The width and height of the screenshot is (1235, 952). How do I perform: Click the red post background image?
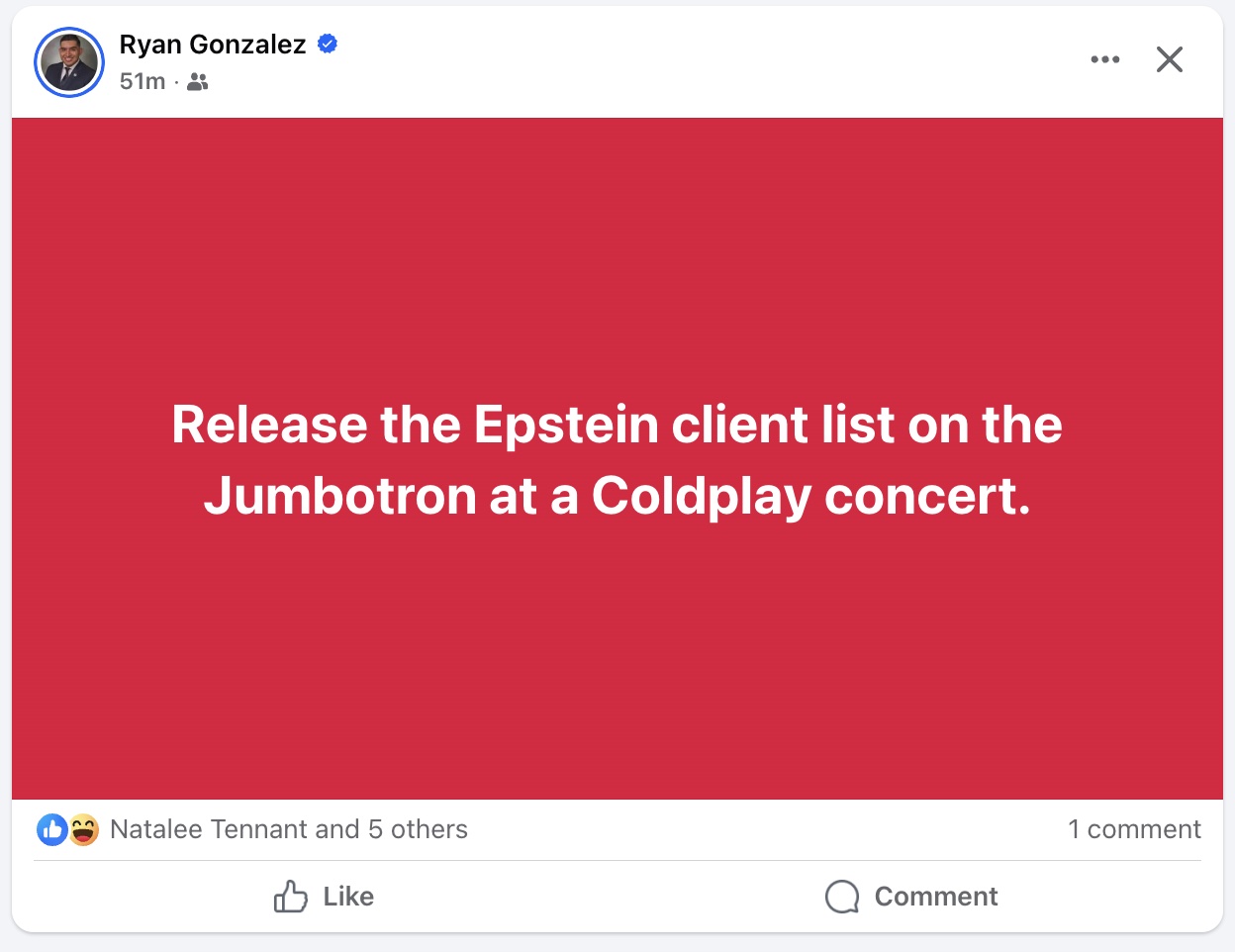[x=617, y=673]
